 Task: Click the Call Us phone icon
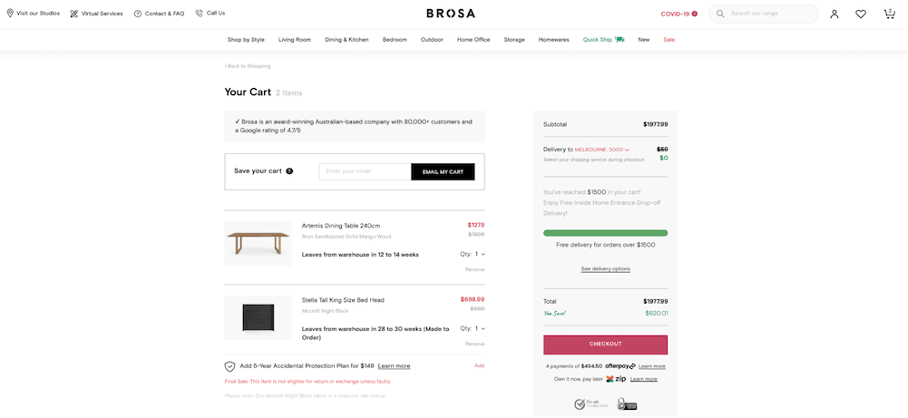pyautogui.click(x=199, y=13)
